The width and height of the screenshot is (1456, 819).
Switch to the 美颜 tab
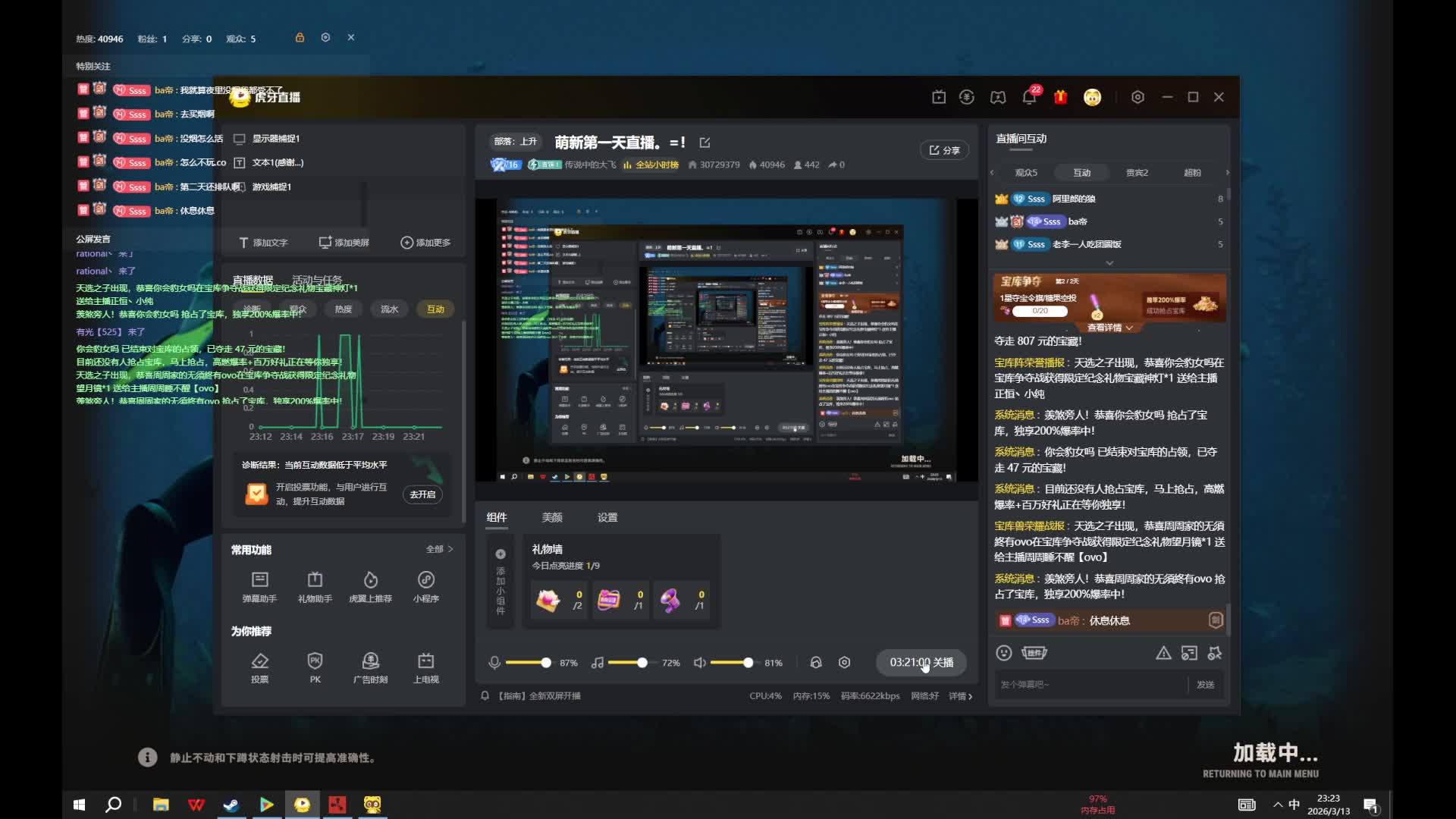tap(551, 517)
